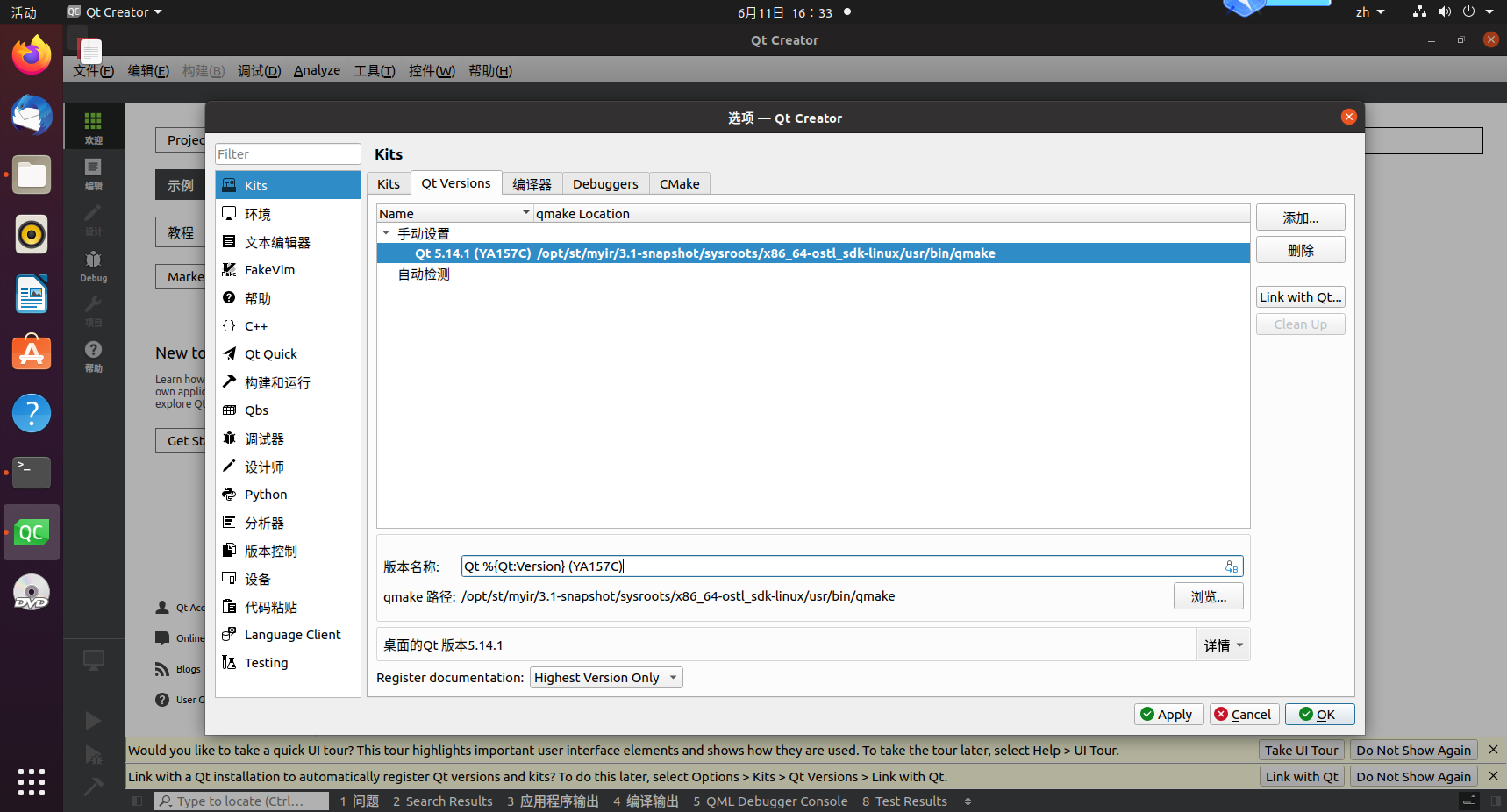This screenshot has height=812, width=1507.
Task: Click the Take UI Tour button
Action: (x=1302, y=751)
